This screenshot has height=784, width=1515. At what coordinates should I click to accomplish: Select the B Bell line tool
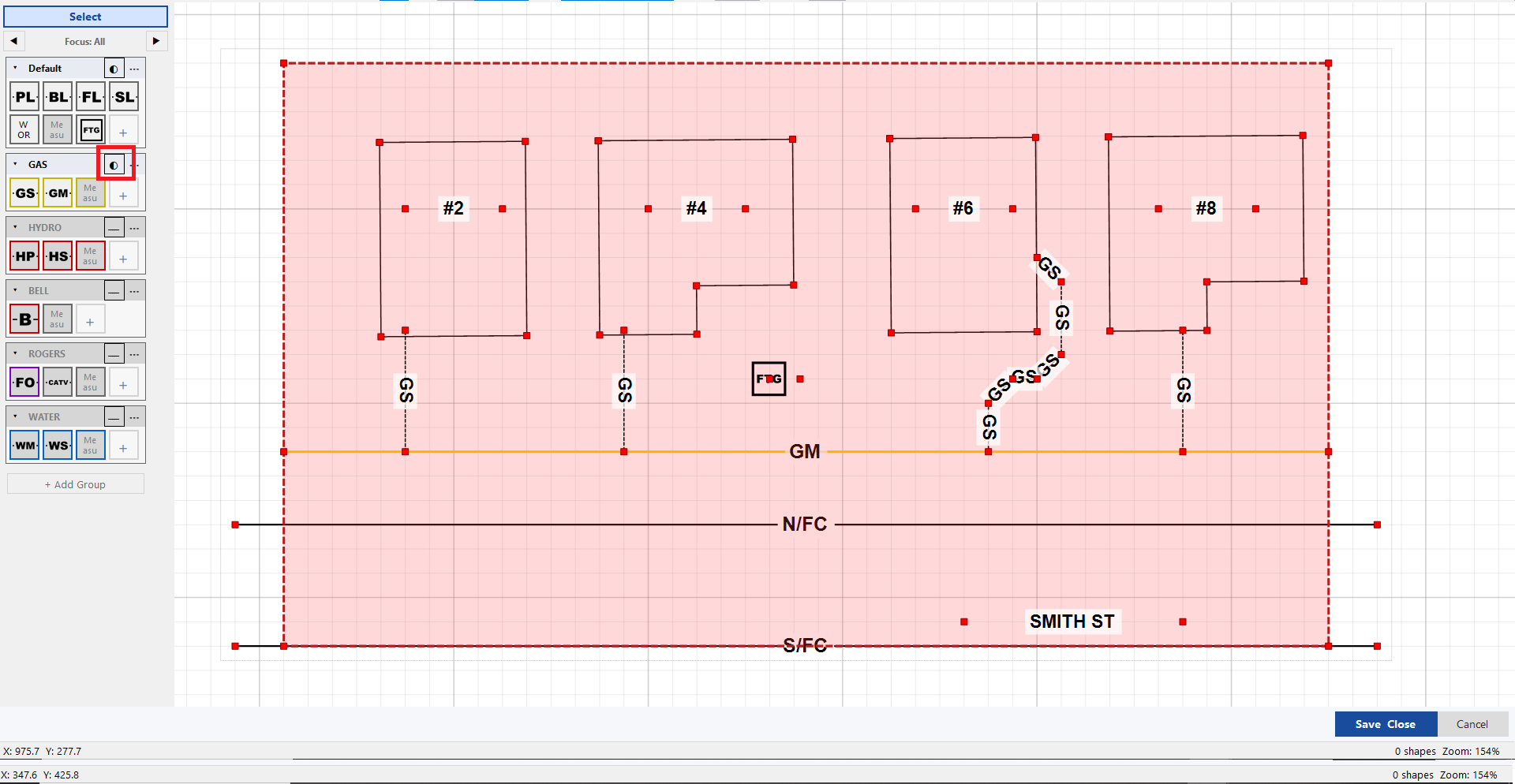point(24,319)
